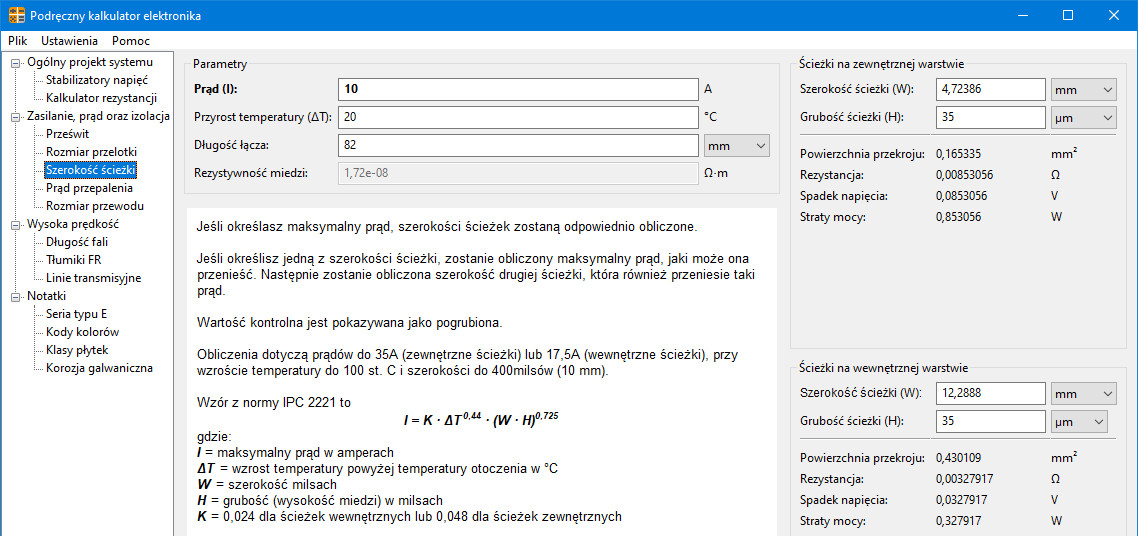1142x537 pixels.
Task: Select Stabilizatory napięć in the tree
Action: point(97,80)
